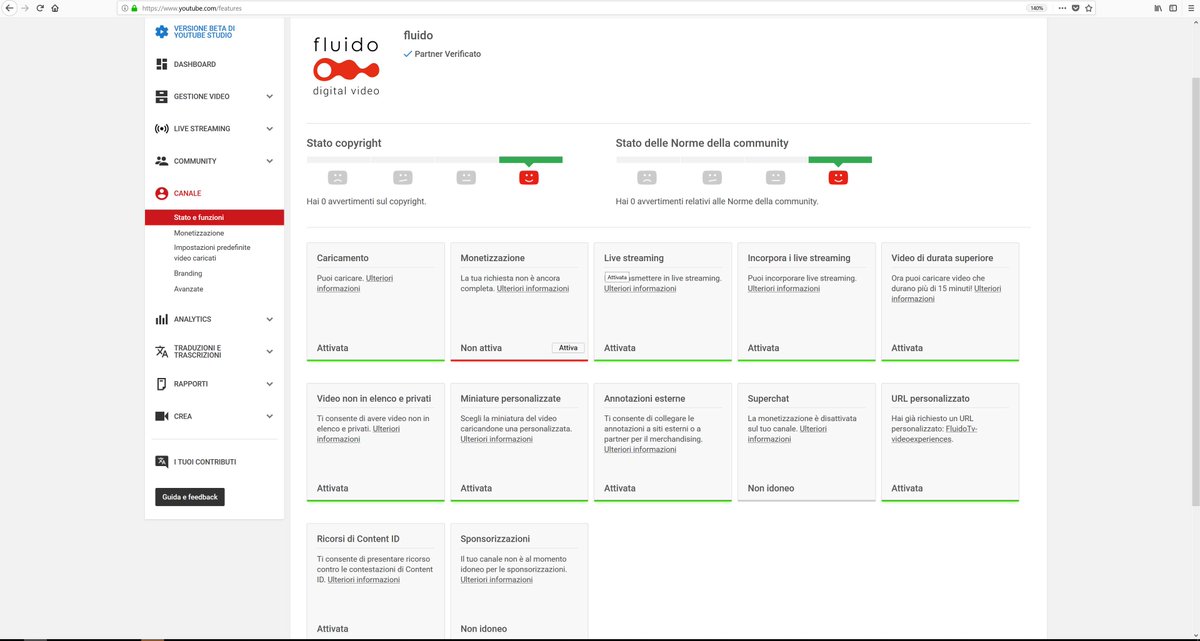1200x641 pixels.
Task: Open Impostazioni predefinite video caricati
Action: coord(212,252)
